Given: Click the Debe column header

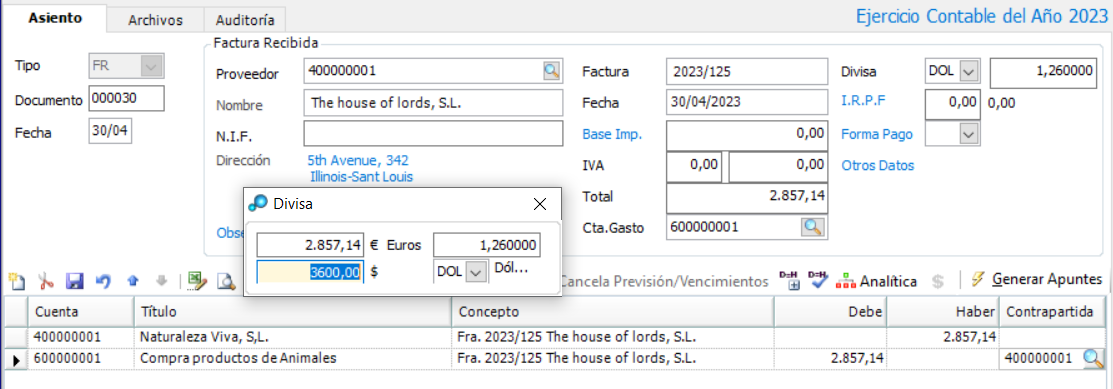Looking at the screenshot, I should point(830,312).
